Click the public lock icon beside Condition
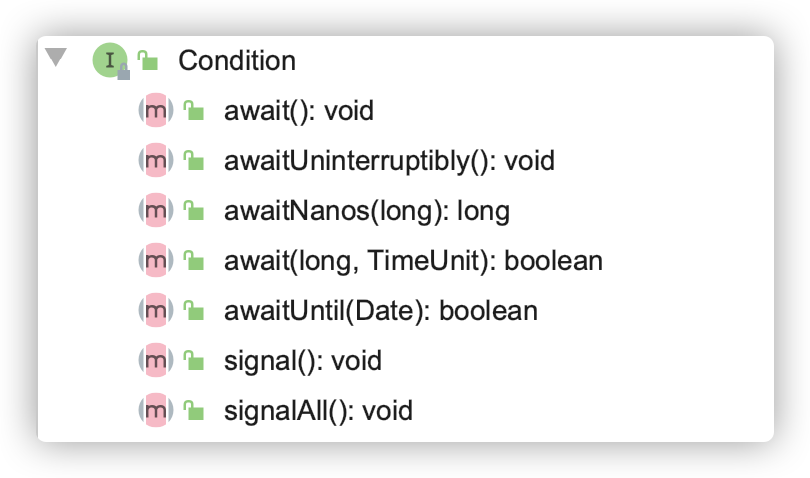 point(148,61)
